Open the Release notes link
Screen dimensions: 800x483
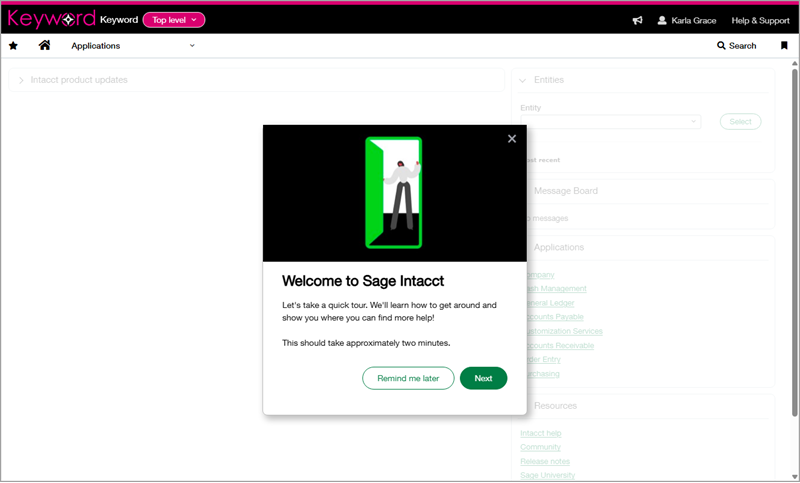pyautogui.click(x=545, y=461)
